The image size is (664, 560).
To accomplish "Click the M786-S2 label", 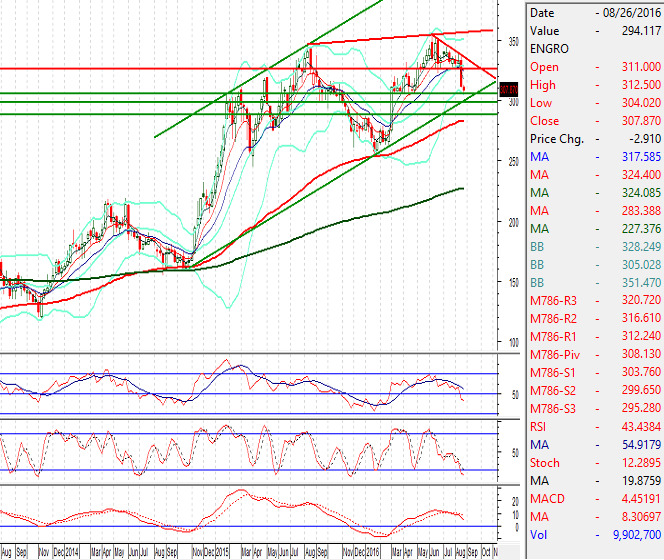I will (553, 391).
